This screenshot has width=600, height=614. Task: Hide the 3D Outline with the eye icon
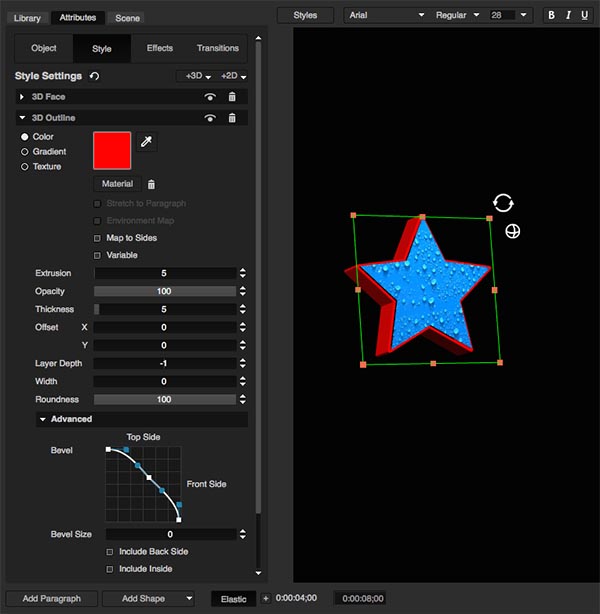210,118
